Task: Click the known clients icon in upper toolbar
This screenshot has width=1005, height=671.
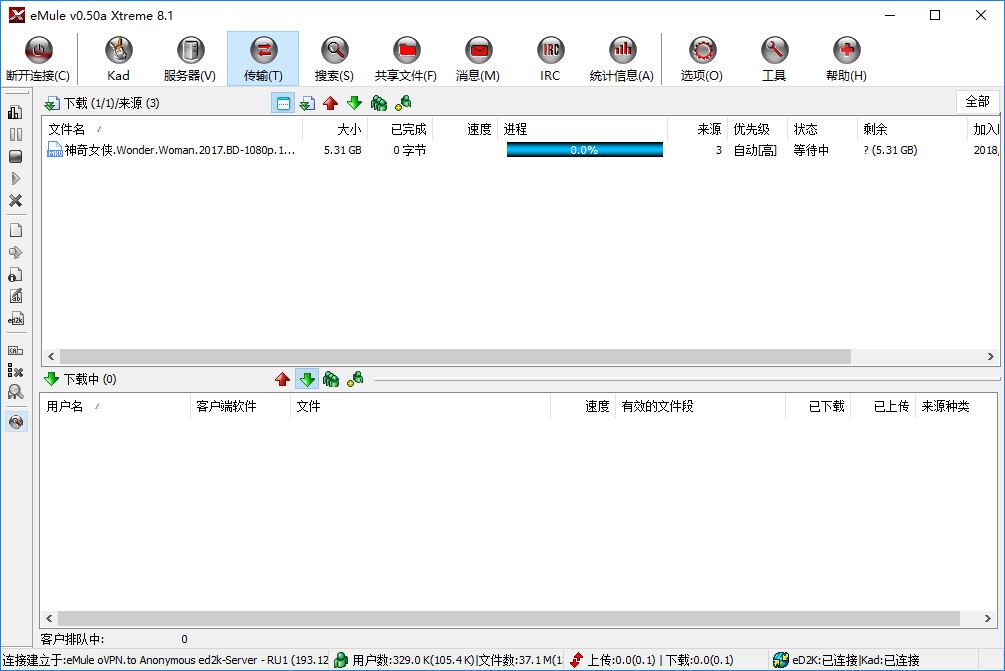Action: coord(403,103)
